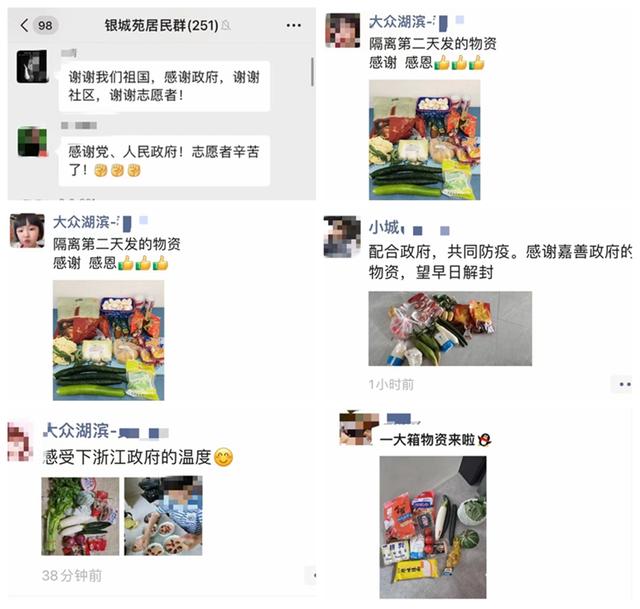The image size is (640, 609).
Task: Open the 小城 username link
Action: coord(384,227)
